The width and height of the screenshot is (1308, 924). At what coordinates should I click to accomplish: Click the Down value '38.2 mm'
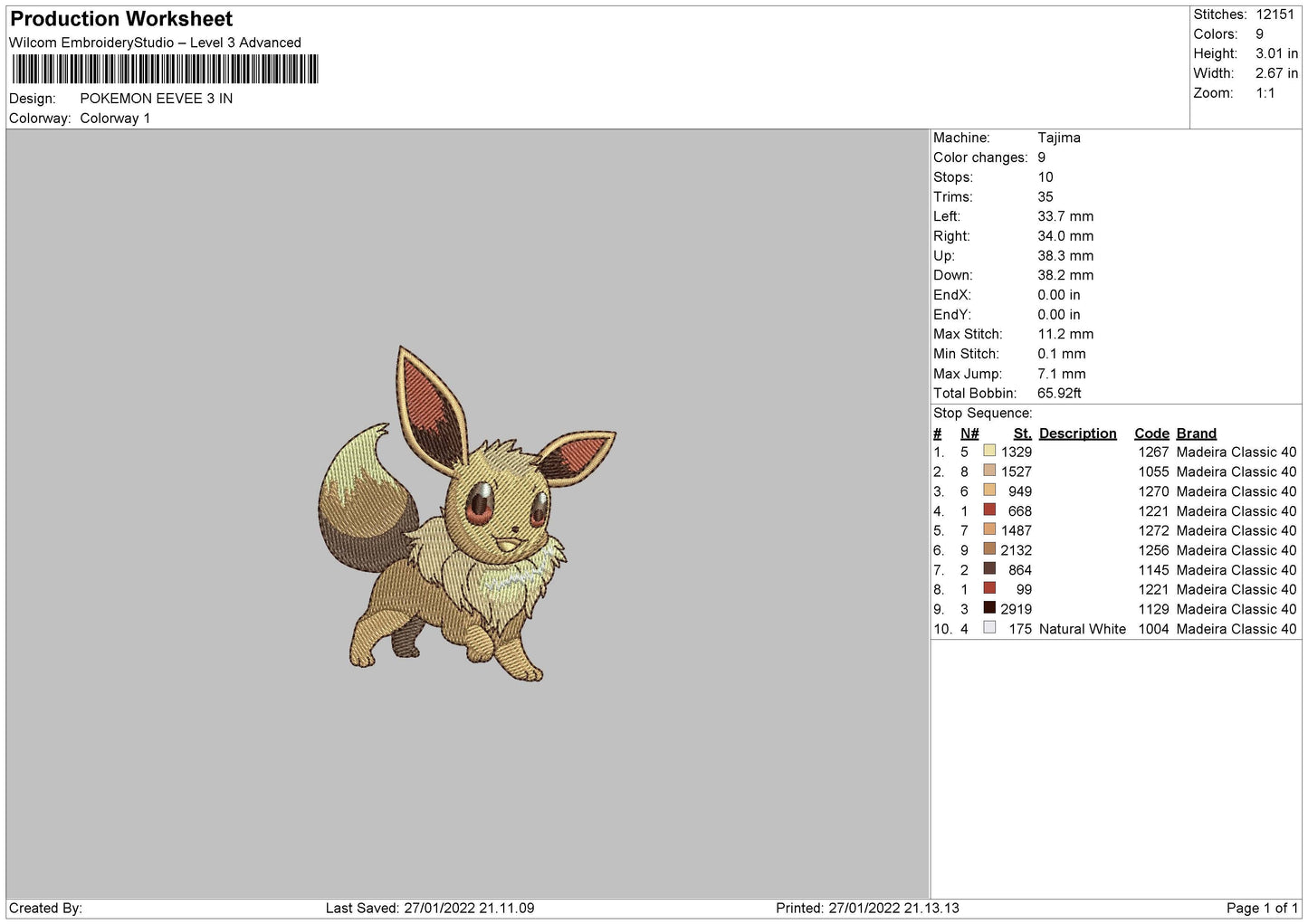pyautogui.click(x=1065, y=275)
